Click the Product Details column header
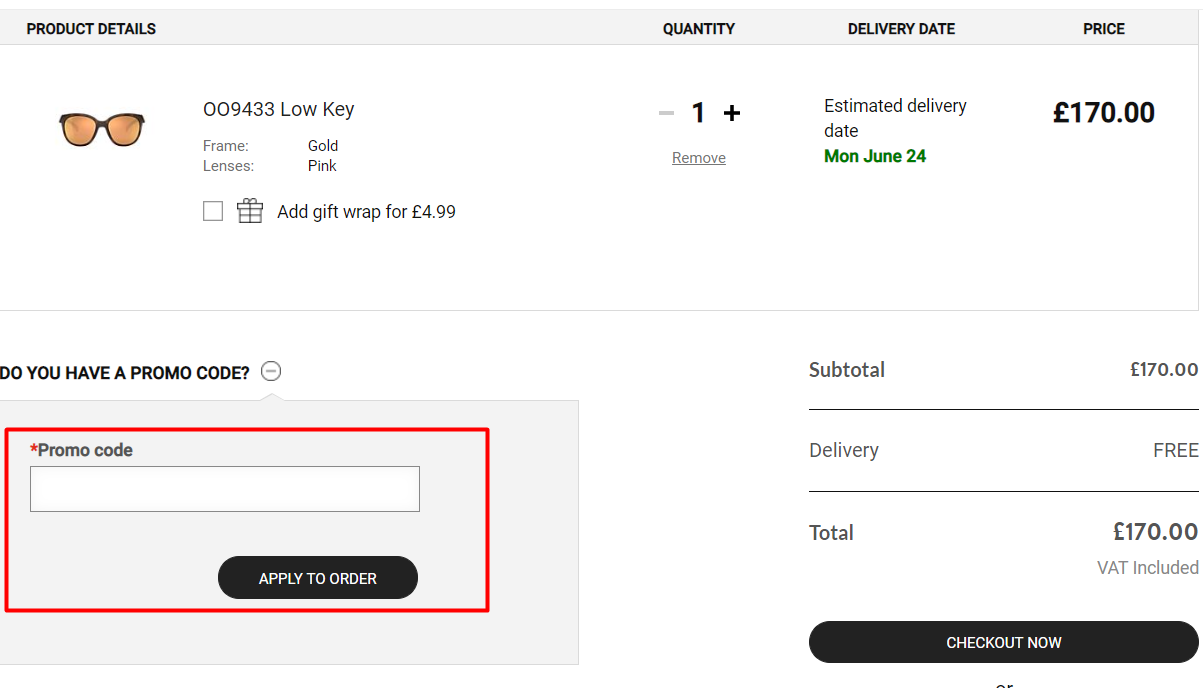The image size is (1203, 688). (x=91, y=29)
